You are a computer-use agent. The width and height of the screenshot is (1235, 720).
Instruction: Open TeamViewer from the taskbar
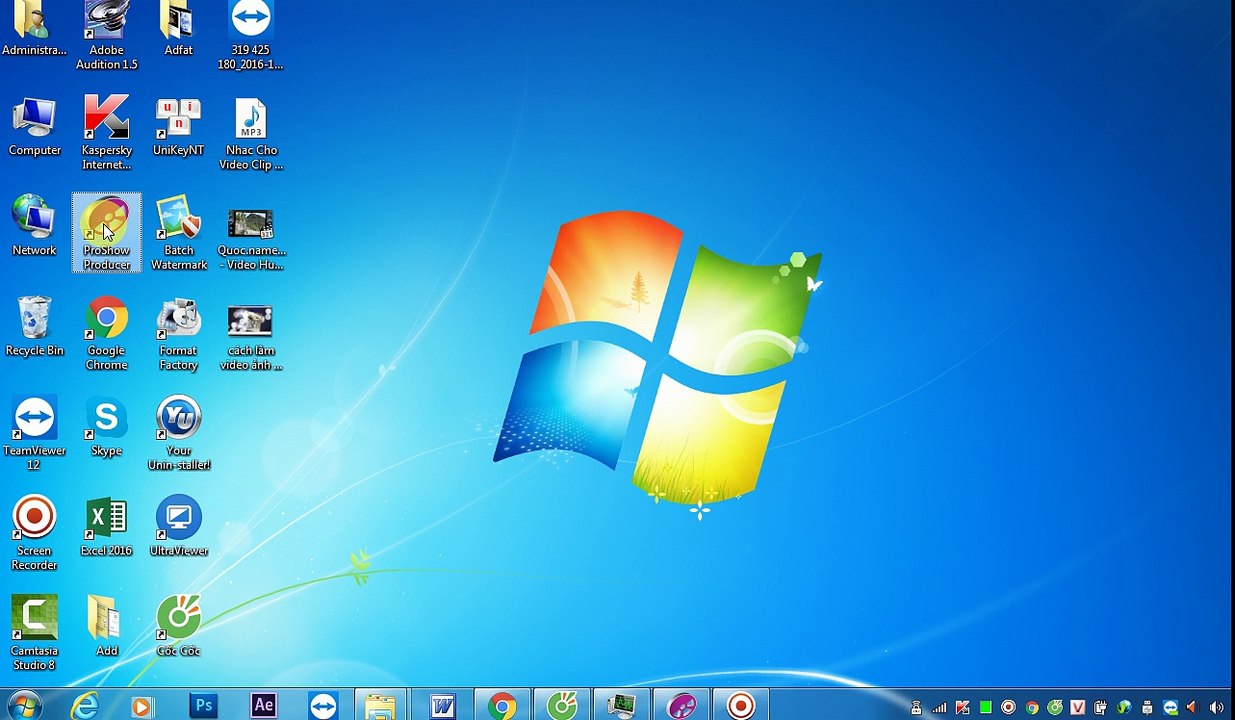point(323,706)
